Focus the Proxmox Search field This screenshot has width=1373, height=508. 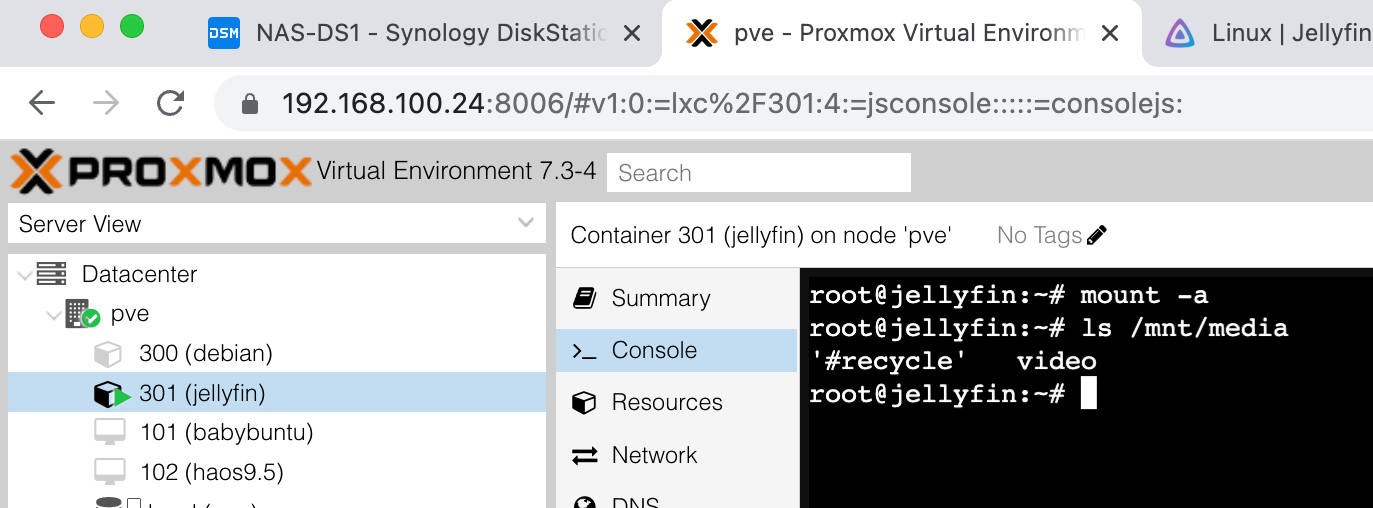coord(759,172)
